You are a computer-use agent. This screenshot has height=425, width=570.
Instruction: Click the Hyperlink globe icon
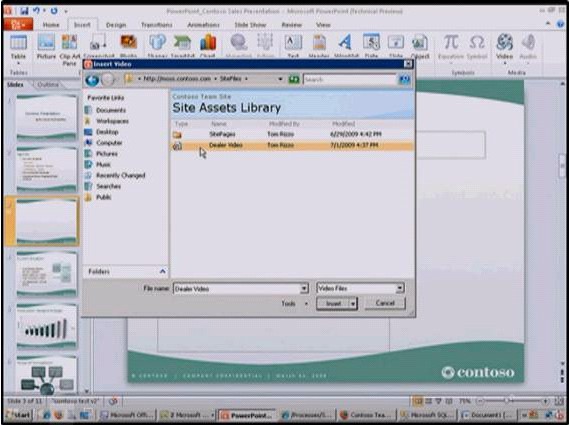tap(238, 43)
